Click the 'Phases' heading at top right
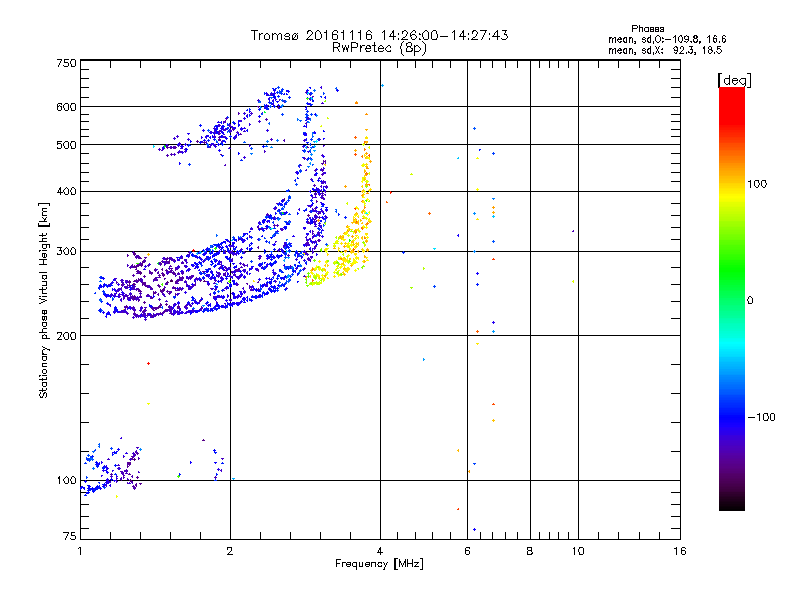Screen dimensions: 800x600 pyautogui.click(x=647, y=29)
